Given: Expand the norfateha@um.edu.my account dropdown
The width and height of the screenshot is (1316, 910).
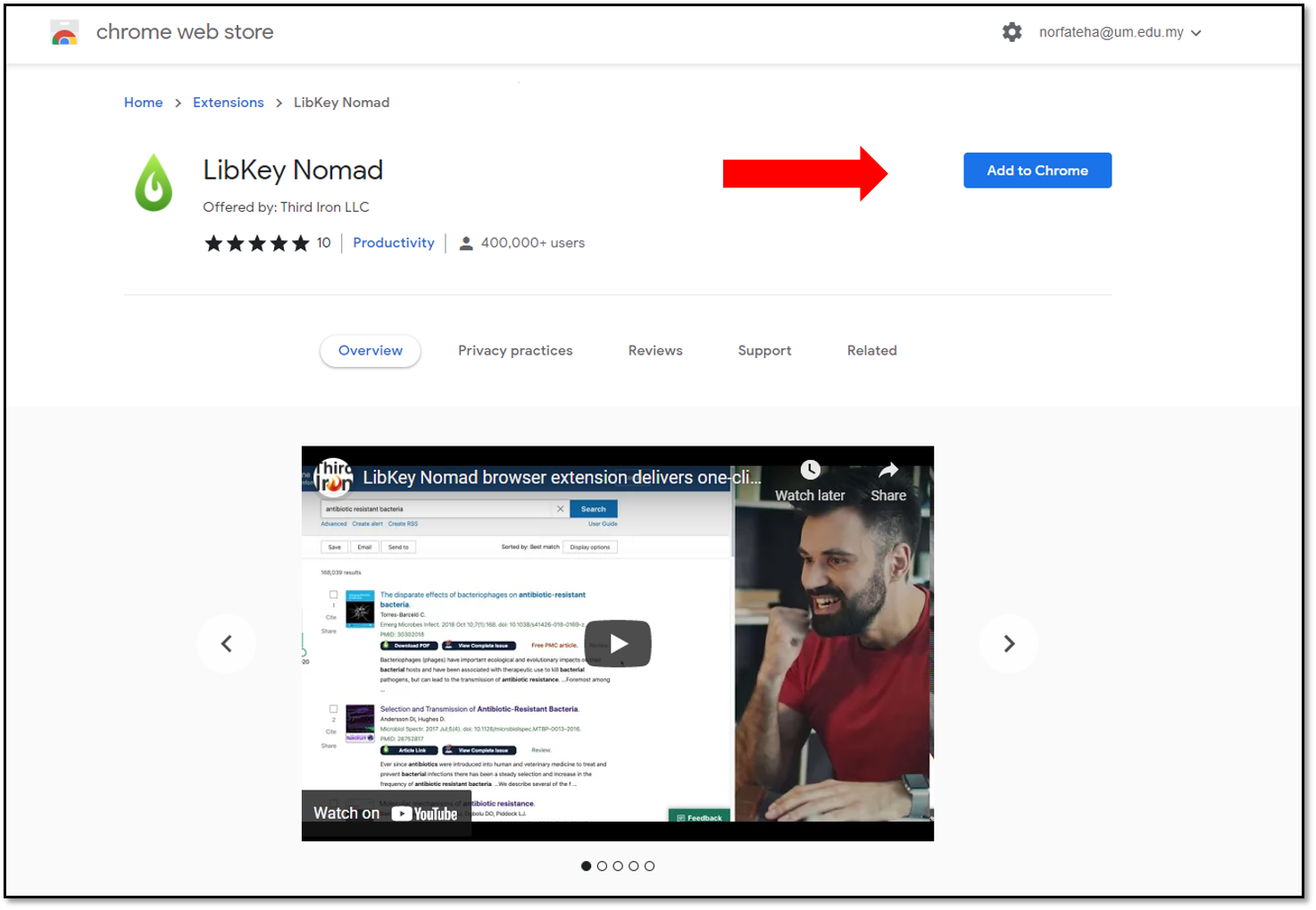Looking at the screenshot, I should pyautogui.click(x=1120, y=32).
